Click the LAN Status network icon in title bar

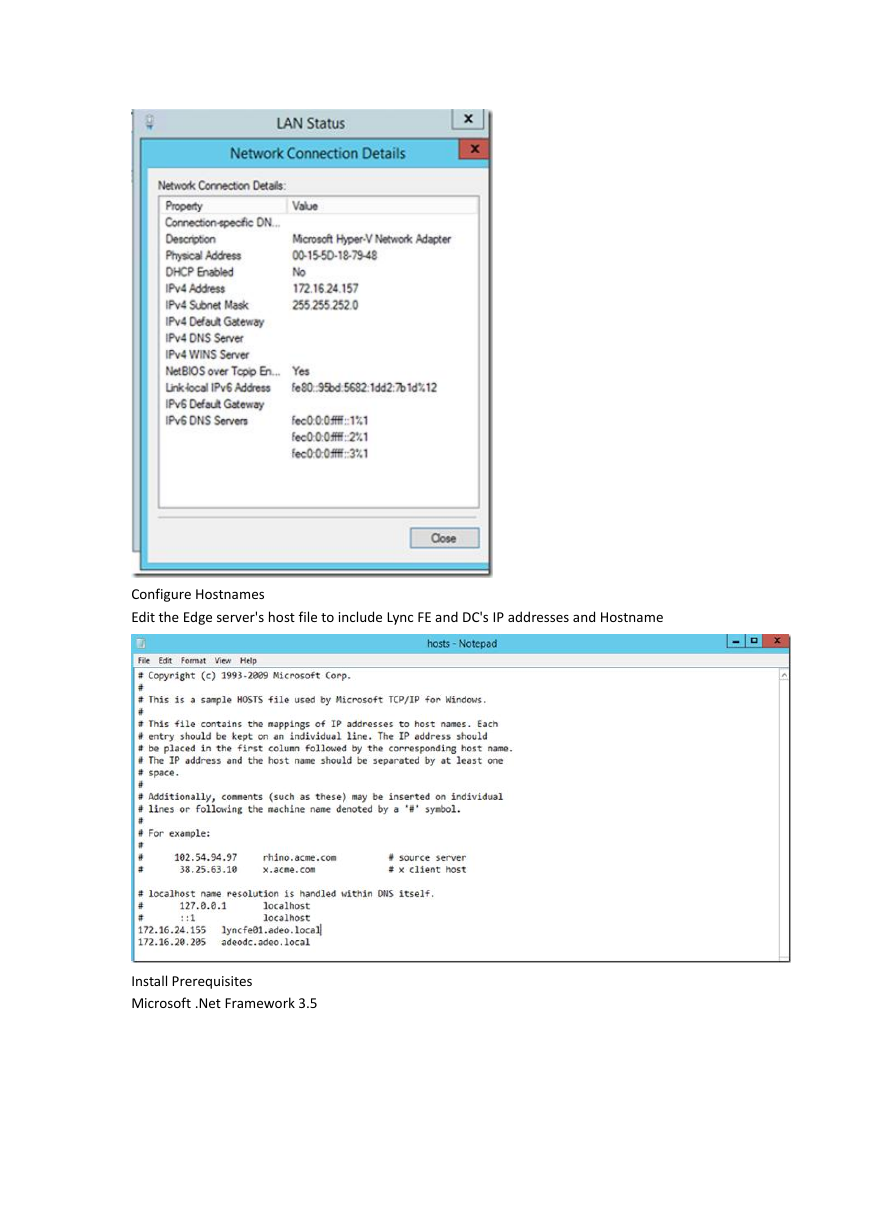pos(149,122)
